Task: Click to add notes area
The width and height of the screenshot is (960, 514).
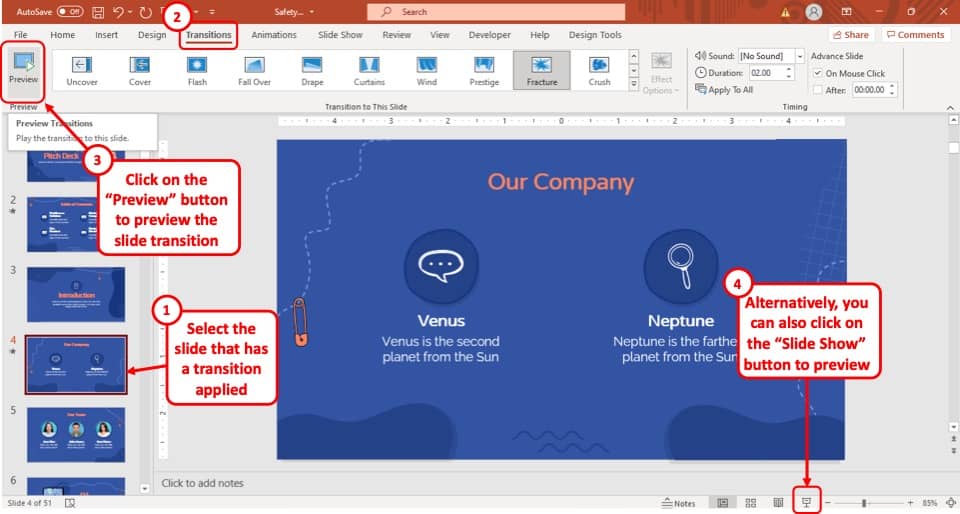Action: [x=203, y=483]
